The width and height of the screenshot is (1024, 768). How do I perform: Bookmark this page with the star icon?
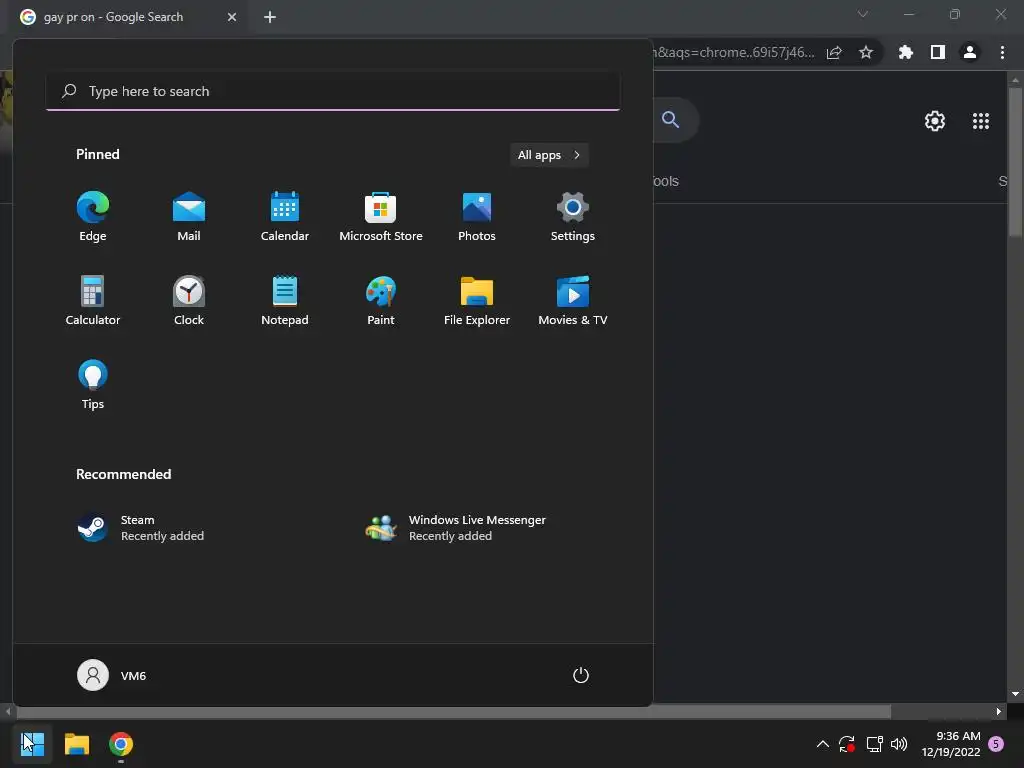tap(866, 52)
